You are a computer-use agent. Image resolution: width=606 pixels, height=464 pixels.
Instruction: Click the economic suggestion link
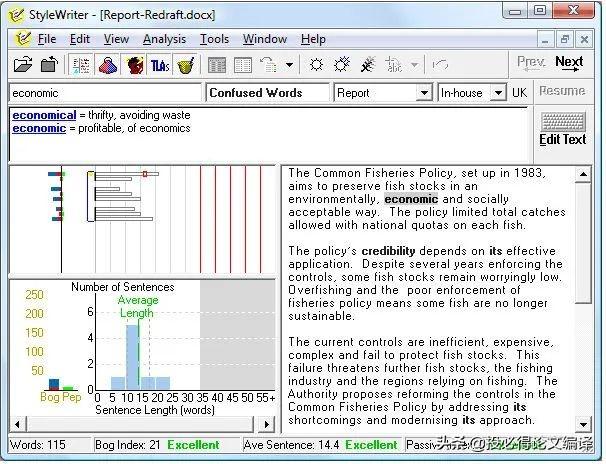[x=39, y=128]
